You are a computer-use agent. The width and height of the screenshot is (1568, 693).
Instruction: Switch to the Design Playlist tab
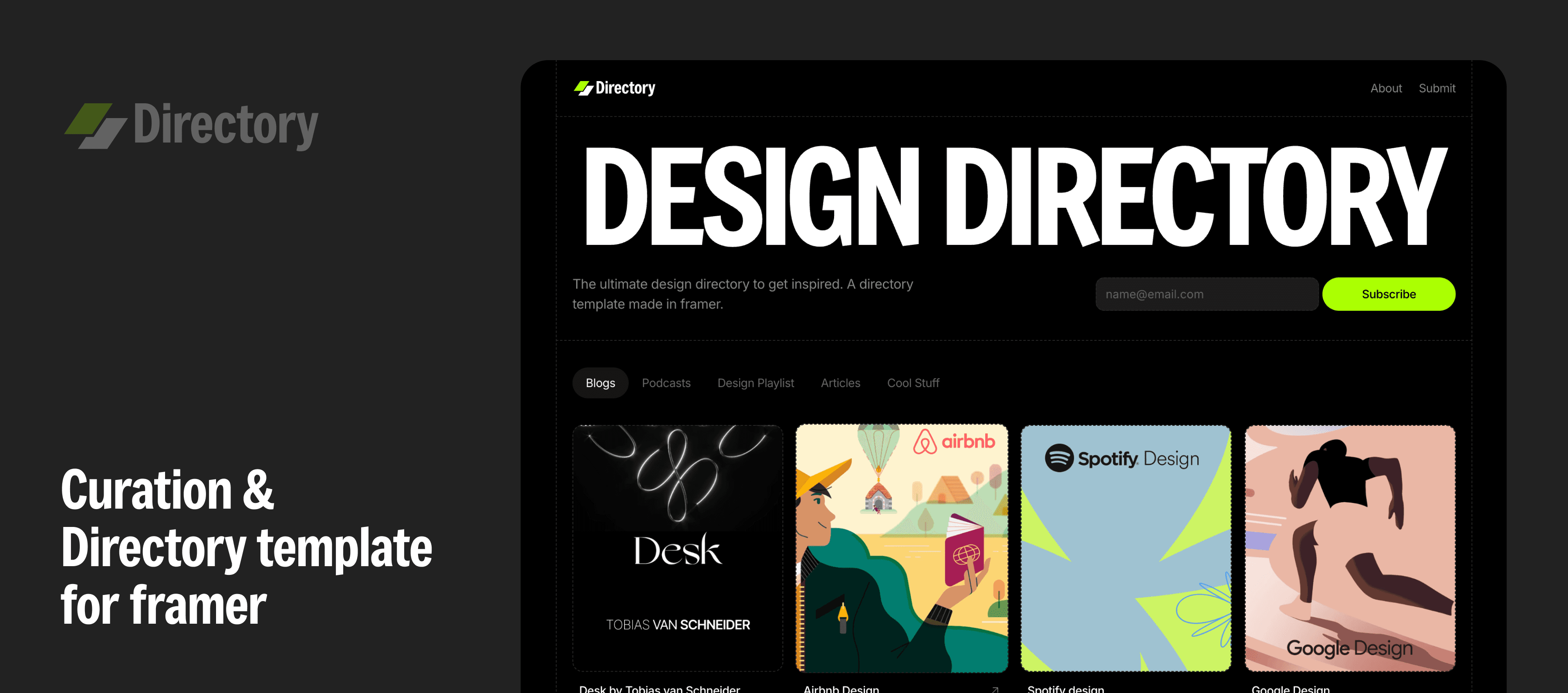[755, 383]
